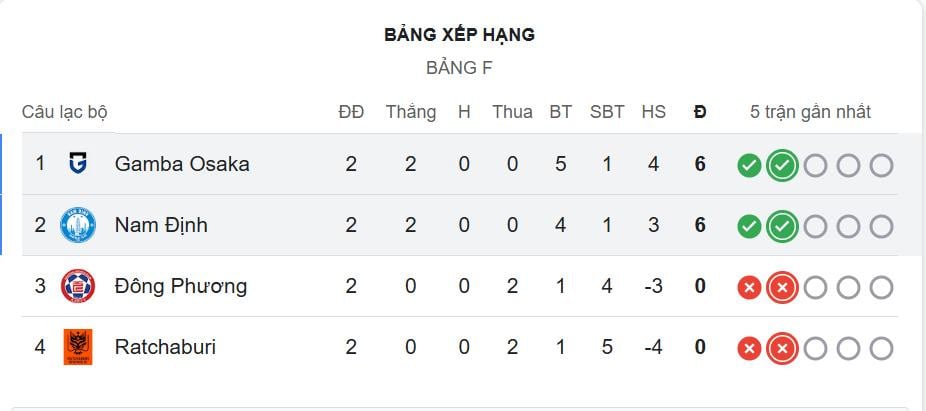Click the Đ points column header
Image resolution: width=926 pixels, height=411 pixels.
click(700, 112)
